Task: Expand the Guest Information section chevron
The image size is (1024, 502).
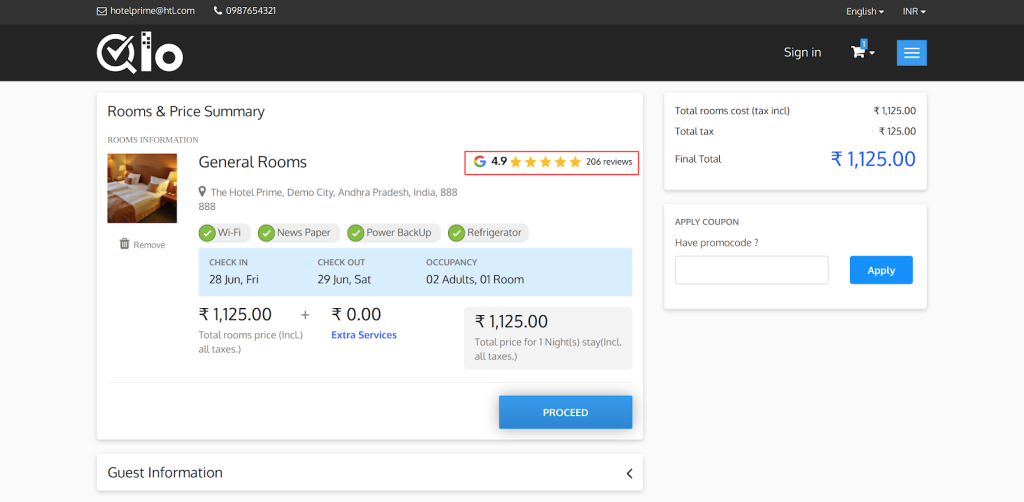Action: pyautogui.click(x=629, y=473)
